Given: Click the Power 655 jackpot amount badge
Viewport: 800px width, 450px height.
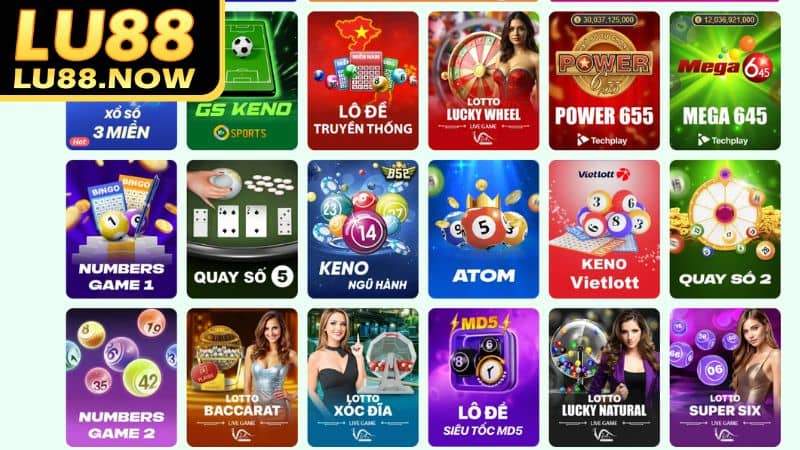Looking at the screenshot, I should [604, 20].
